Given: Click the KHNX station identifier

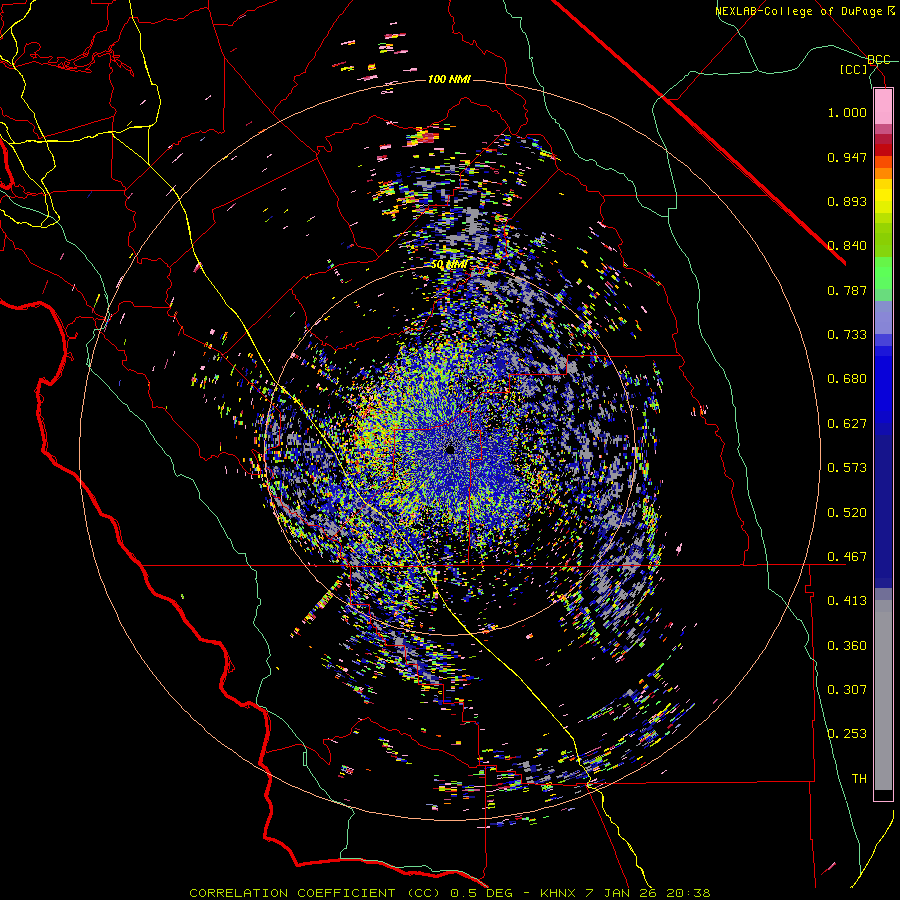Looking at the screenshot, I should (559, 893).
